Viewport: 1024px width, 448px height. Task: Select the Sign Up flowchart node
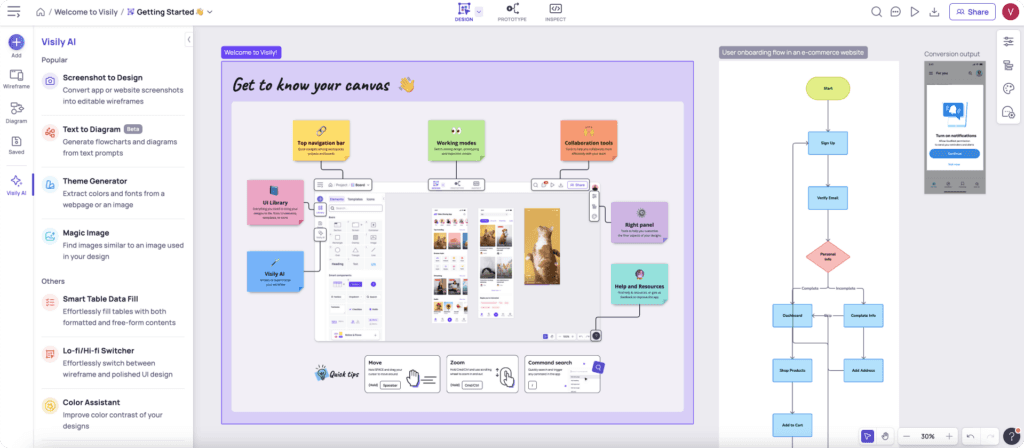827,143
